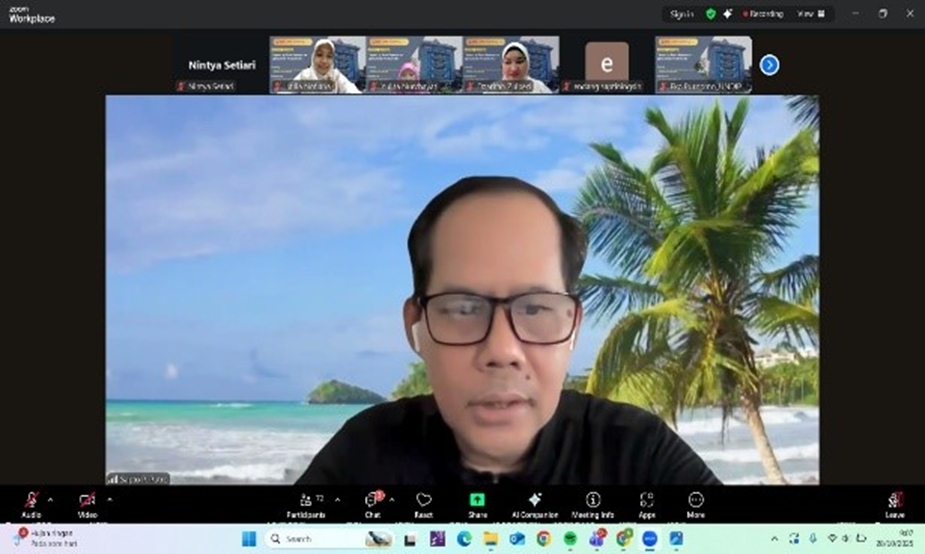
Task: Open the Apps panel
Action: [x=646, y=501]
